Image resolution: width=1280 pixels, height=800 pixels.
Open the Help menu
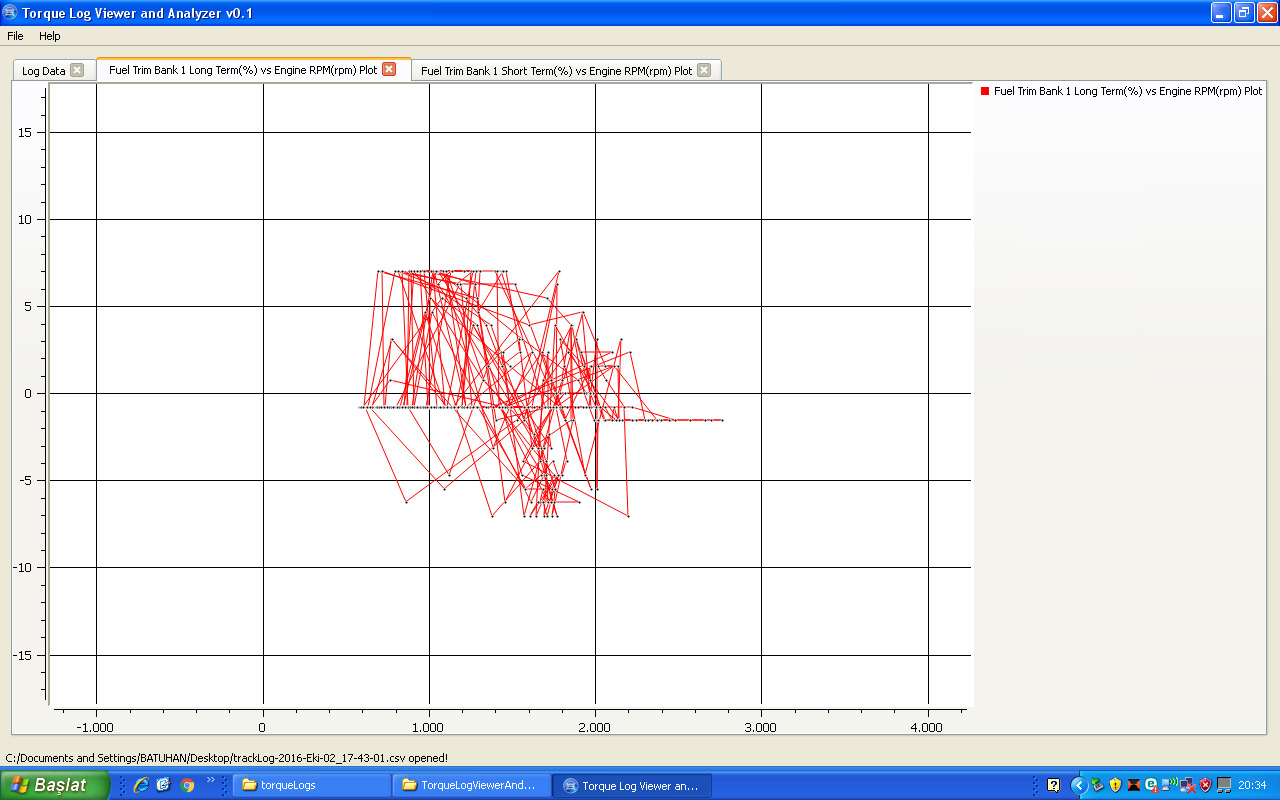(49, 36)
